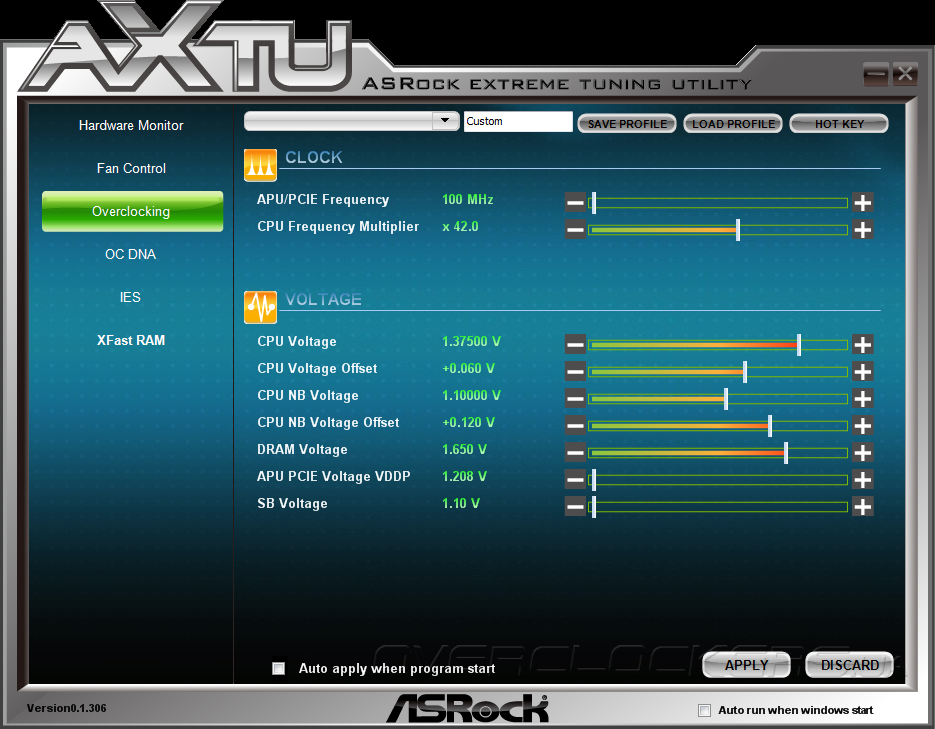Viewport: 935px width, 729px height.
Task: Close the AXTU utility window
Action: [x=905, y=75]
